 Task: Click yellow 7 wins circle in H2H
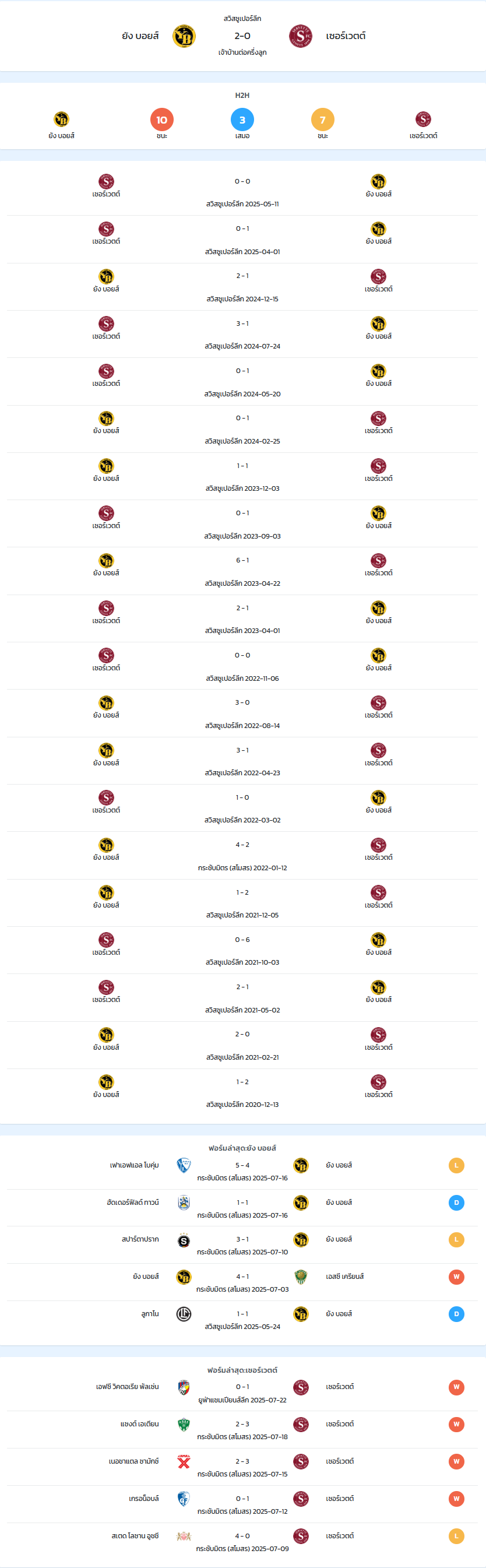[x=322, y=120]
